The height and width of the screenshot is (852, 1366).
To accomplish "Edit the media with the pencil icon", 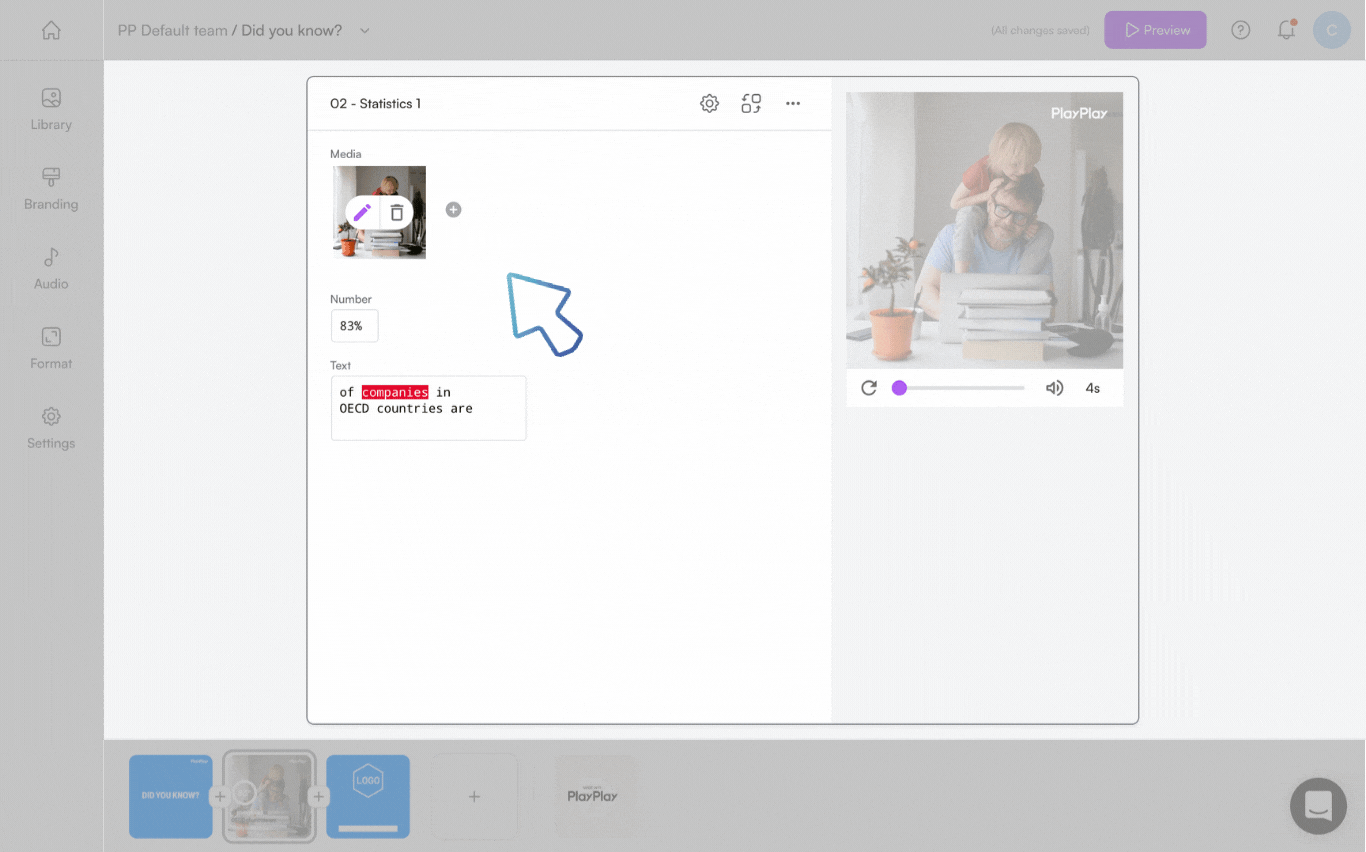I will point(362,212).
